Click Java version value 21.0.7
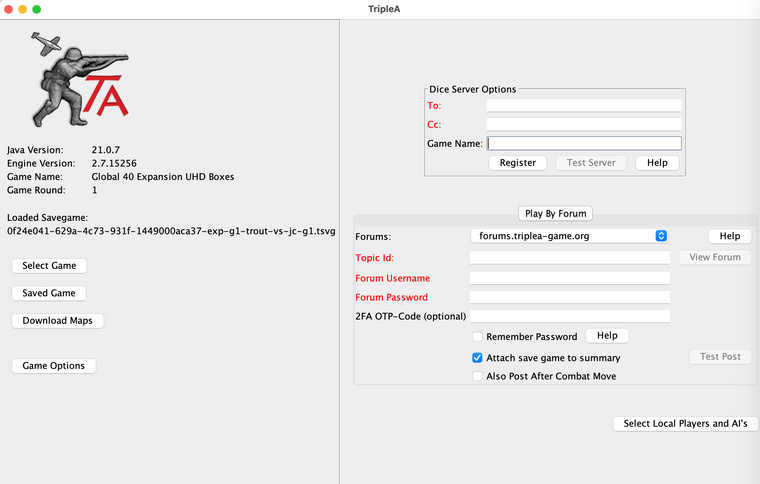 (x=106, y=150)
